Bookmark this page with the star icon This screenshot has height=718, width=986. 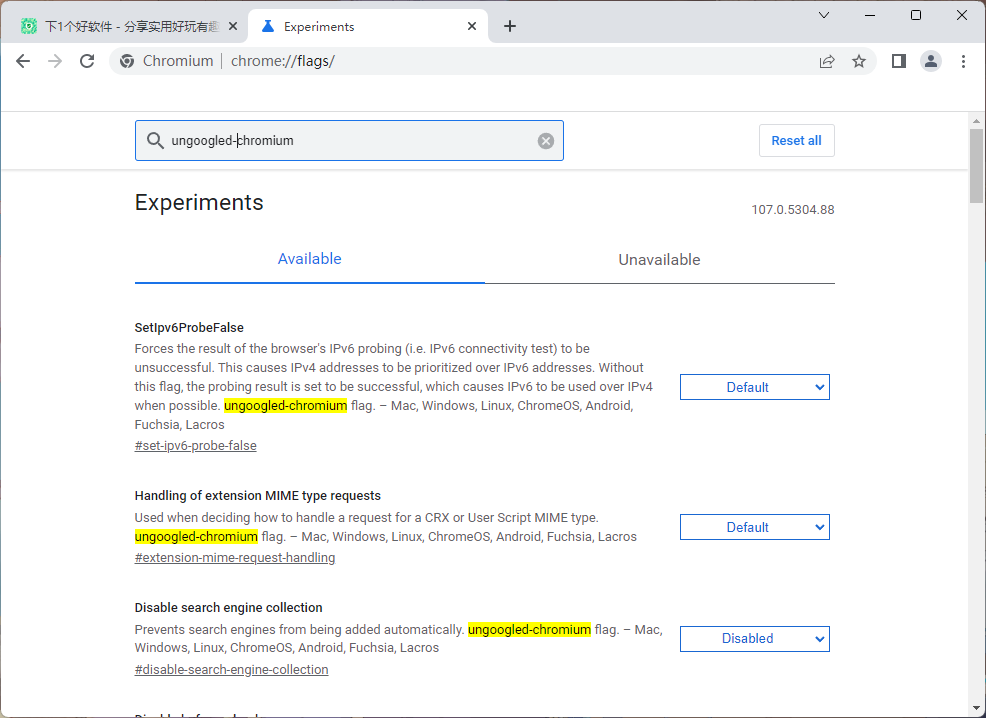(x=859, y=61)
